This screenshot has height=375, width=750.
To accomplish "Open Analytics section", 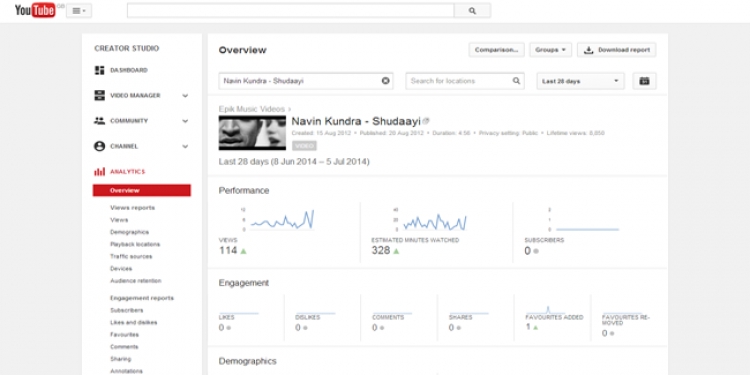I will click(127, 172).
